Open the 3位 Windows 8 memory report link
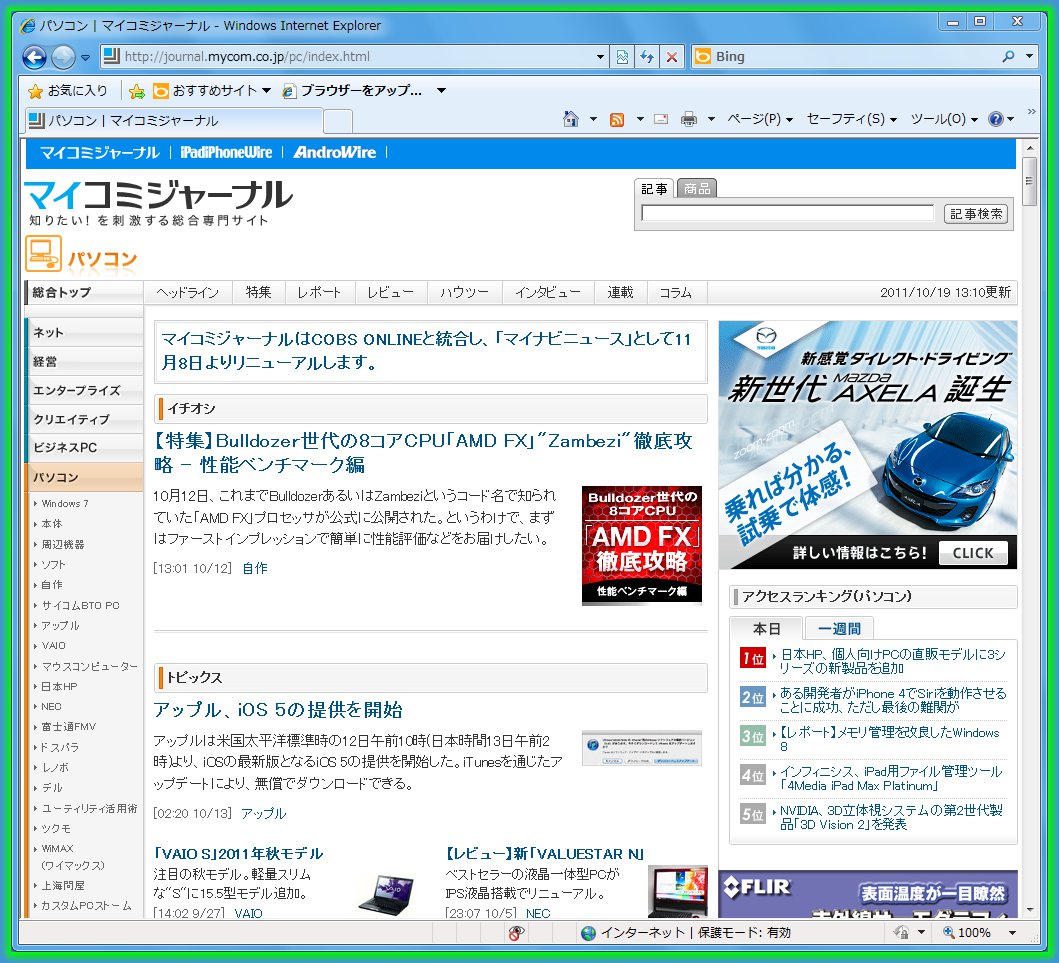The height and width of the screenshot is (963, 1059). coord(889,739)
